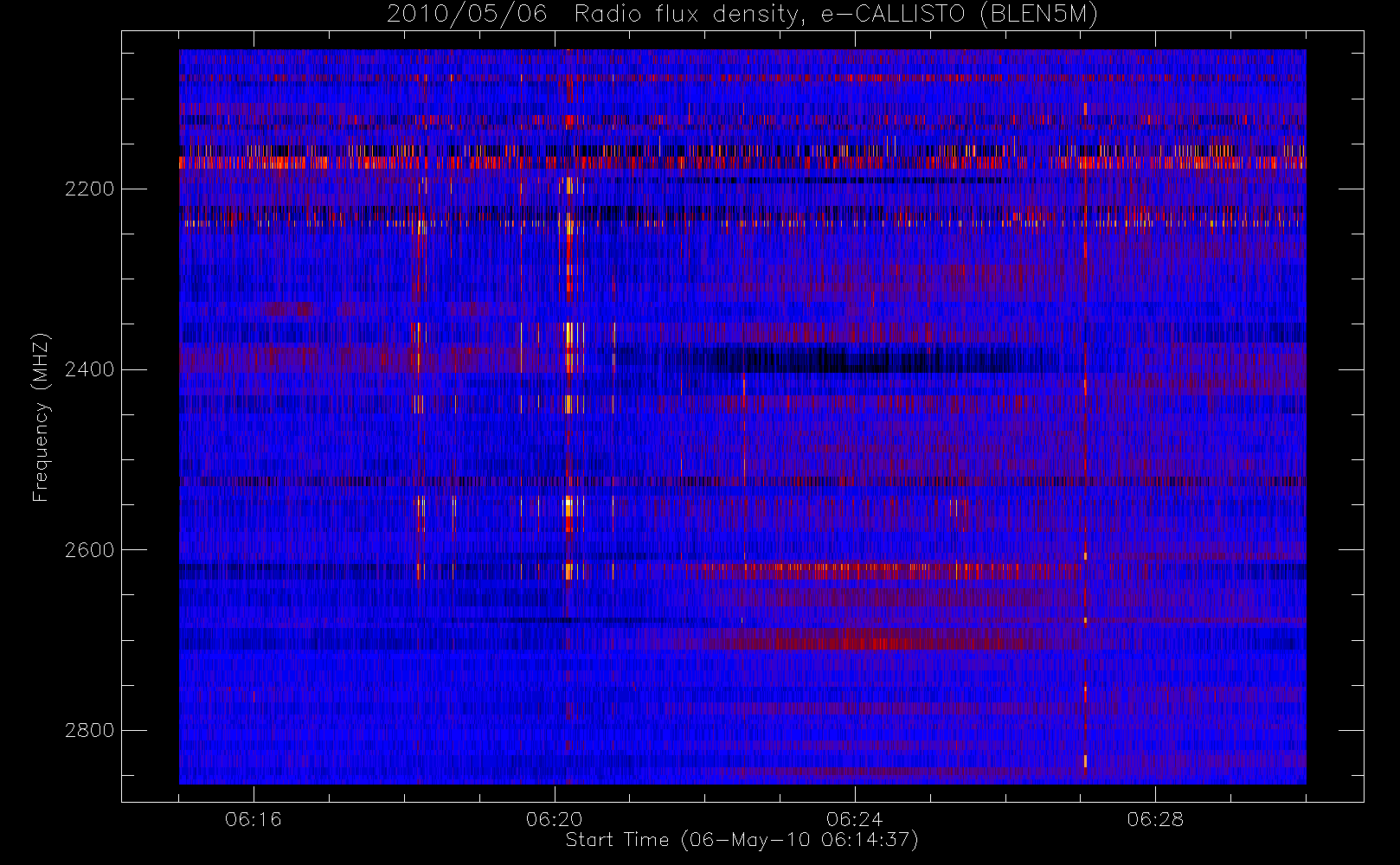Click the 06:16 time tick label
The height and width of the screenshot is (865, 1400).
click(x=254, y=819)
